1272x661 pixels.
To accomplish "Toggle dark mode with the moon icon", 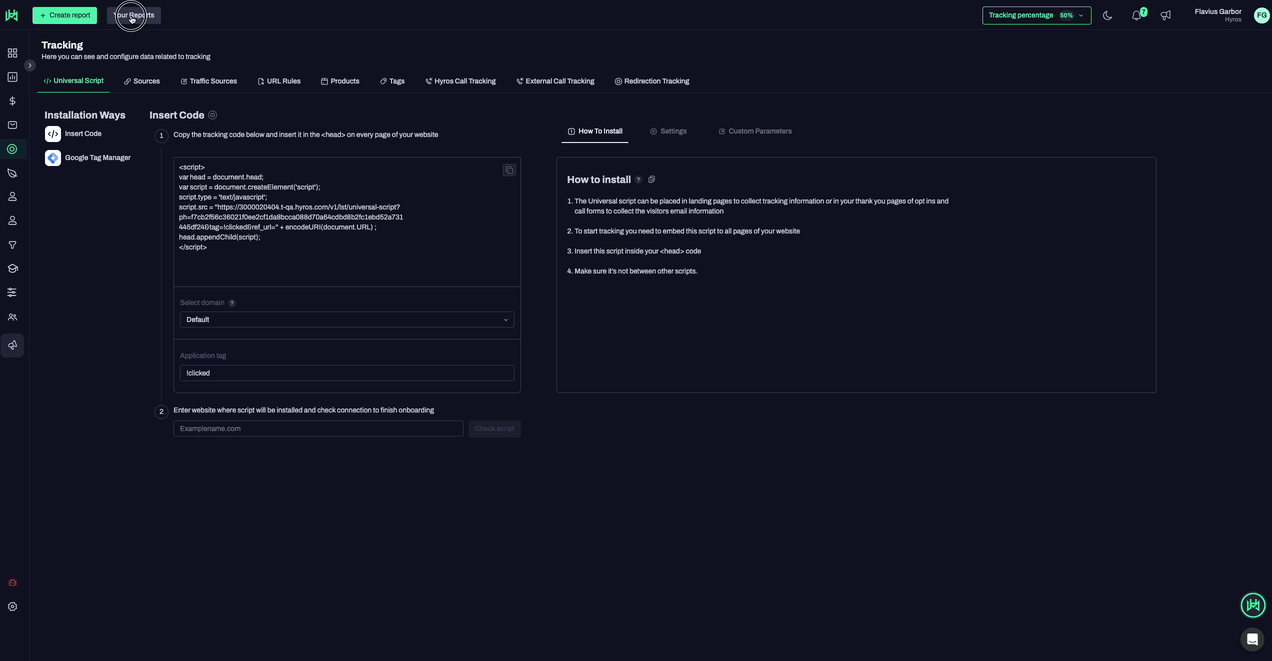I will click(1107, 16).
